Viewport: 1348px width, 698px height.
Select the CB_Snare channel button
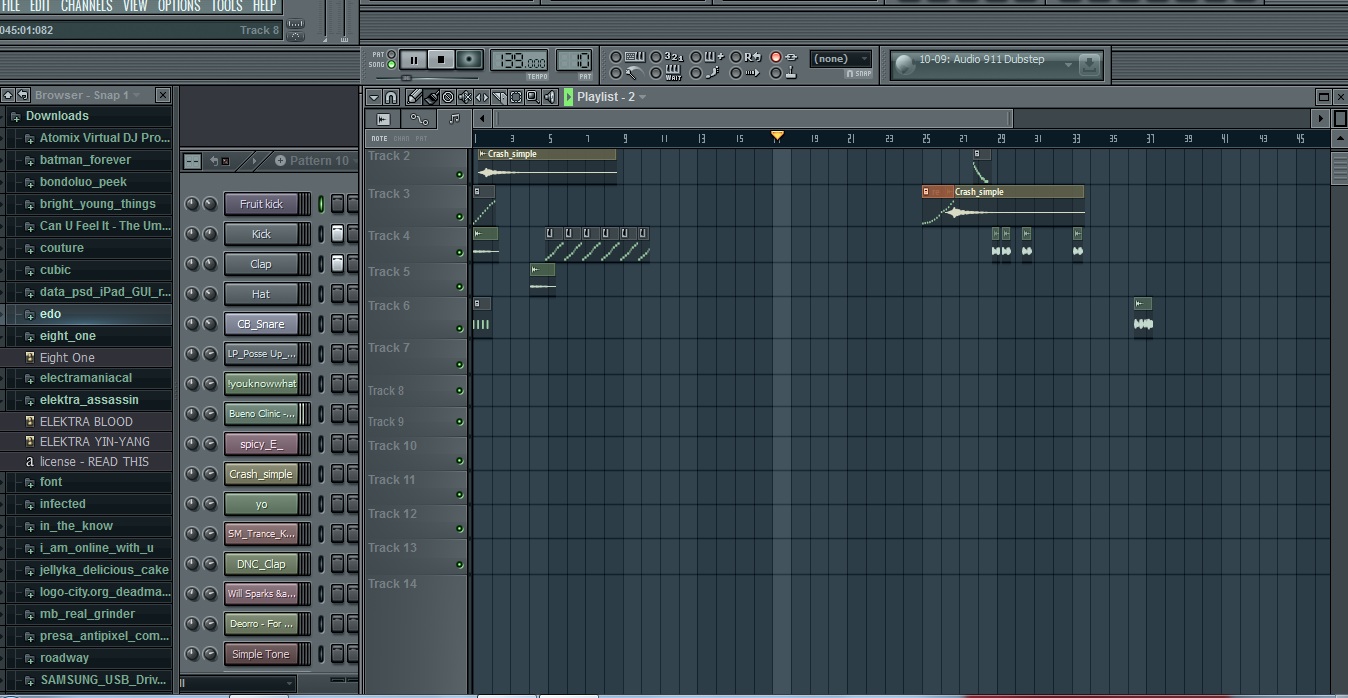point(261,324)
